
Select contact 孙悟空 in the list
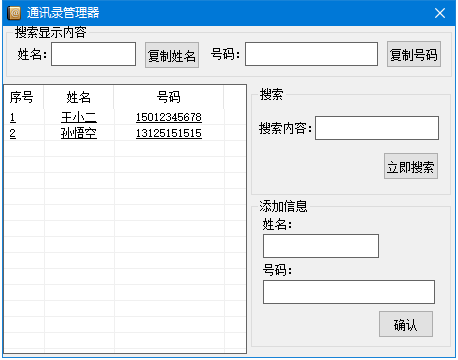click(79, 133)
